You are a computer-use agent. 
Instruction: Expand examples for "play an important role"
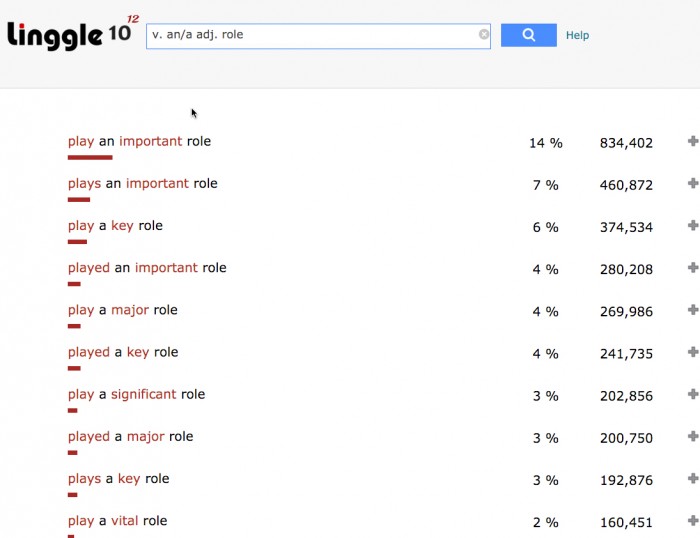[693, 142]
